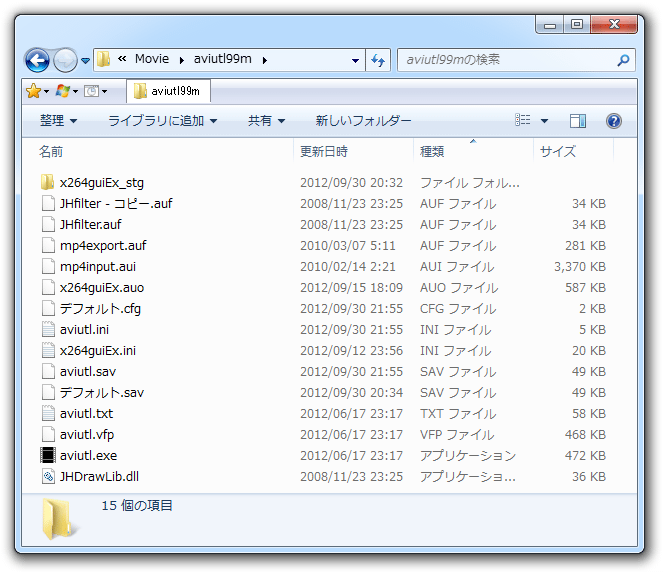Select the mp4input.aui file icon
Image resolution: width=663 pixels, height=572 pixels.
48,266
